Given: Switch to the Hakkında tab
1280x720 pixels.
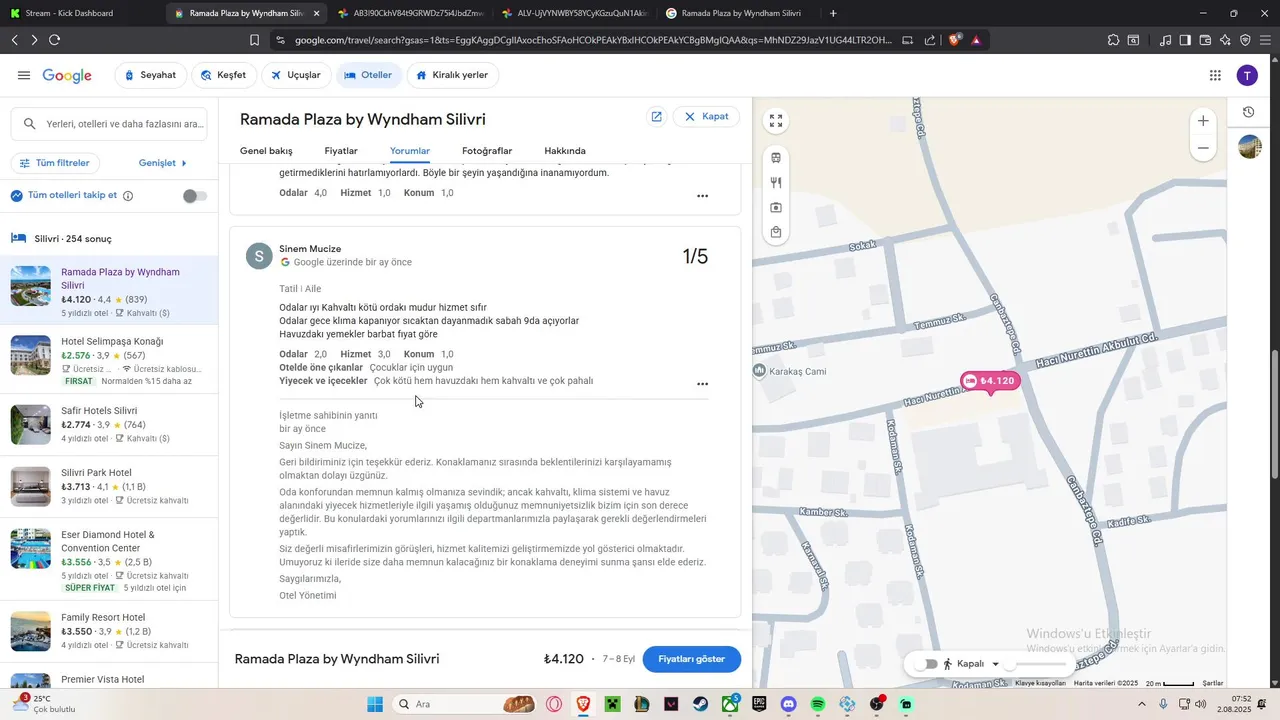Looking at the screenshot, I should (x=565, y=151).
